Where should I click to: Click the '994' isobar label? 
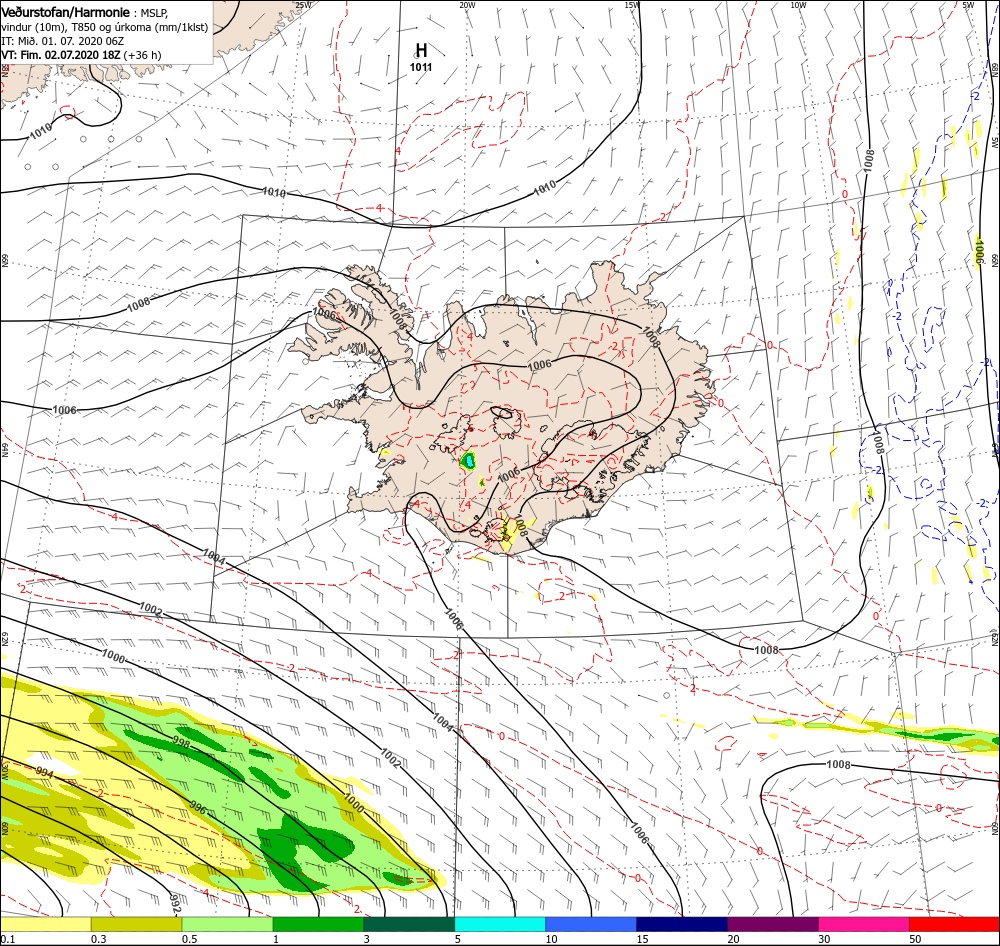point(45,772)
